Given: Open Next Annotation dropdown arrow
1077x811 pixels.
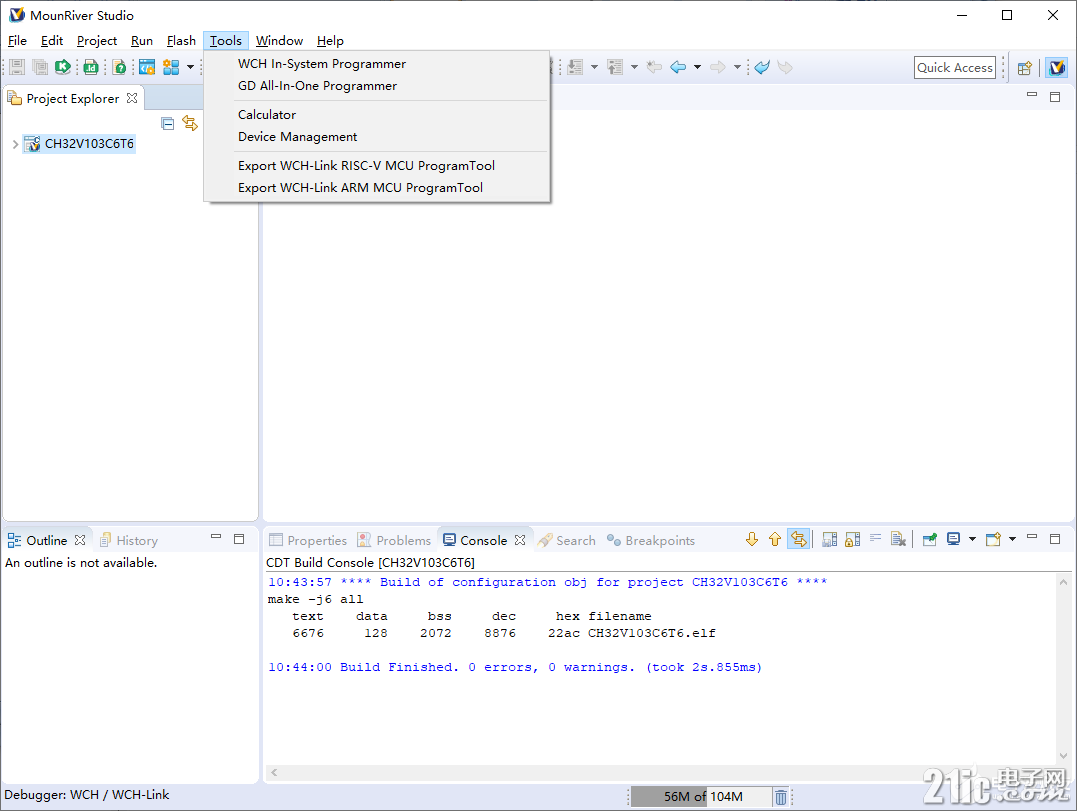Looking at the screenshot, I should pyautogui.click(x=594, y=67).
